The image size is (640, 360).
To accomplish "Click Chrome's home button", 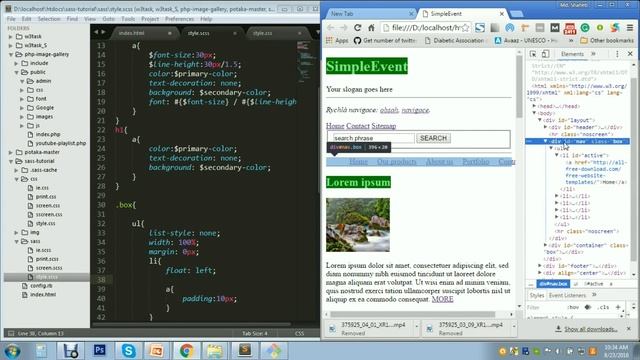I will coord(371,27).
